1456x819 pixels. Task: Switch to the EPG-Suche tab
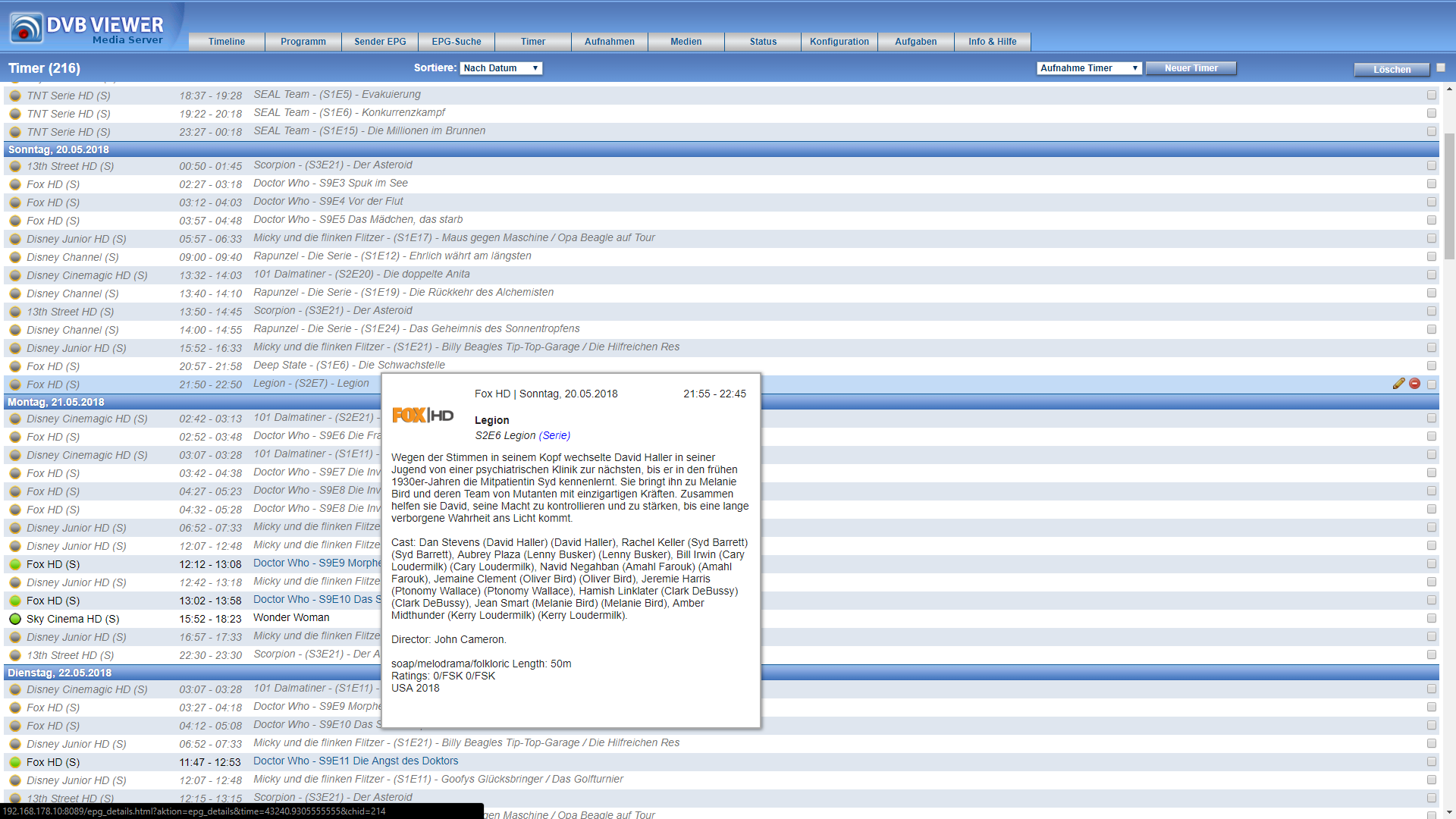click(457, 42)
